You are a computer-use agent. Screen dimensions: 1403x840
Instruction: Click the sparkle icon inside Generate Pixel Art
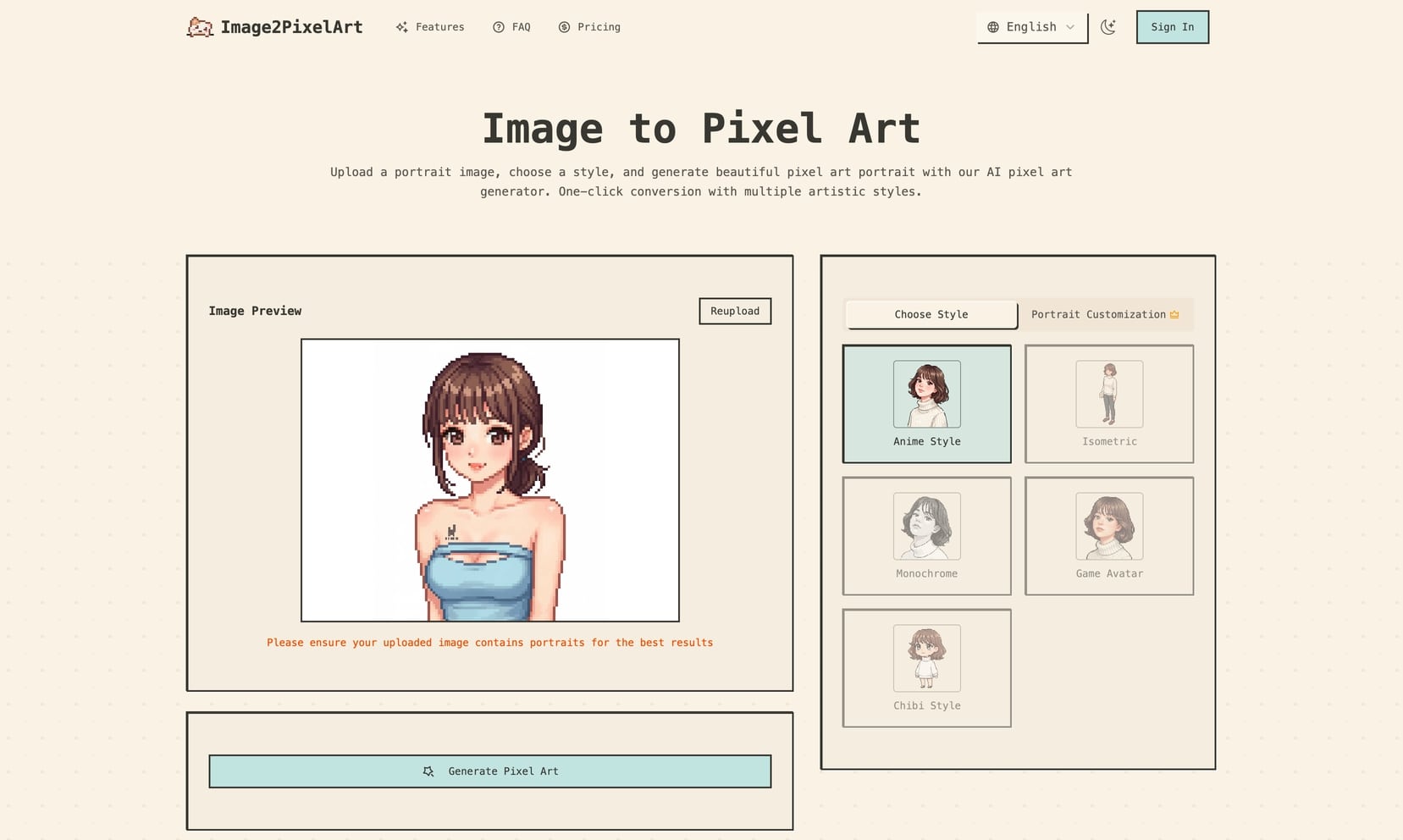pyautogui.click(x=429, y=771)
